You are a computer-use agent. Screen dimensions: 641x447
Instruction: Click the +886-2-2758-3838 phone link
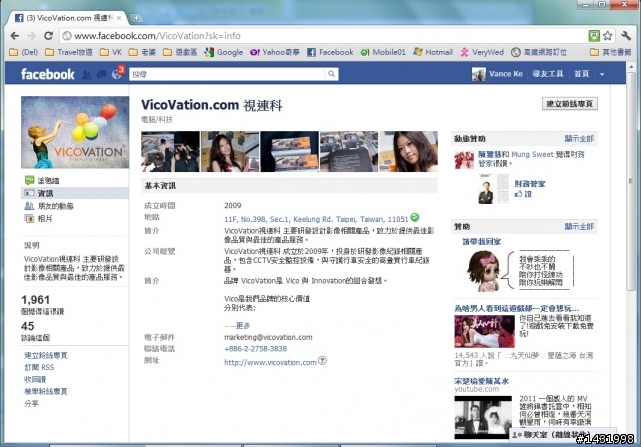tap(256, 348)
